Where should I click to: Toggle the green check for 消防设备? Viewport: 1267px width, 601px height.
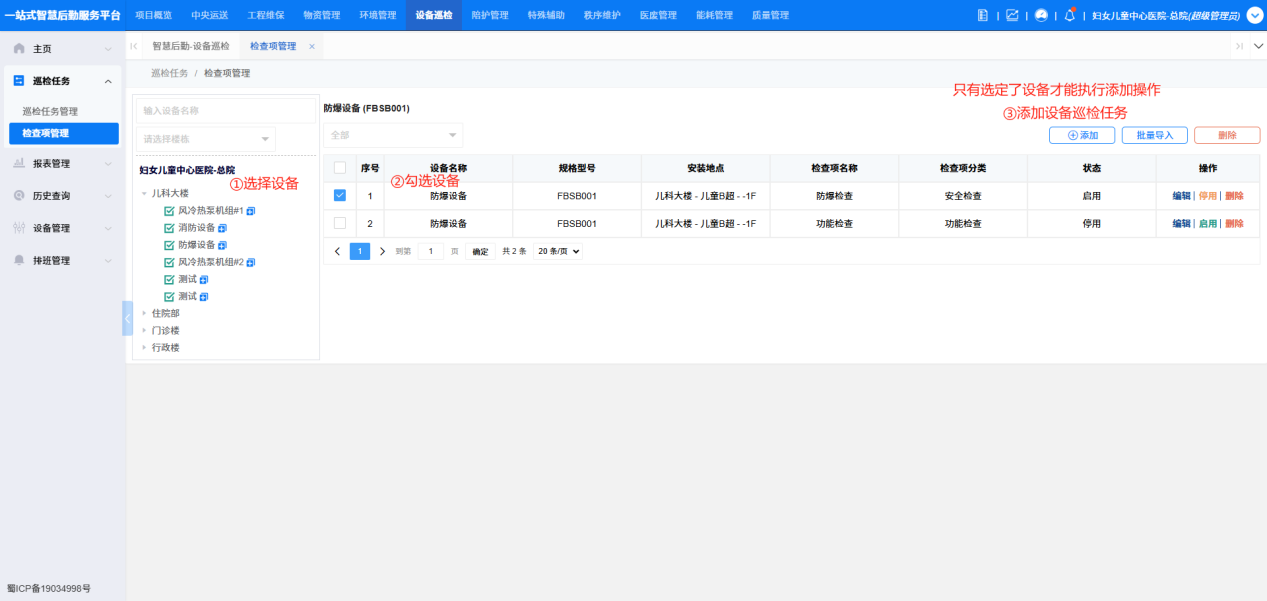tap(169, 228)
